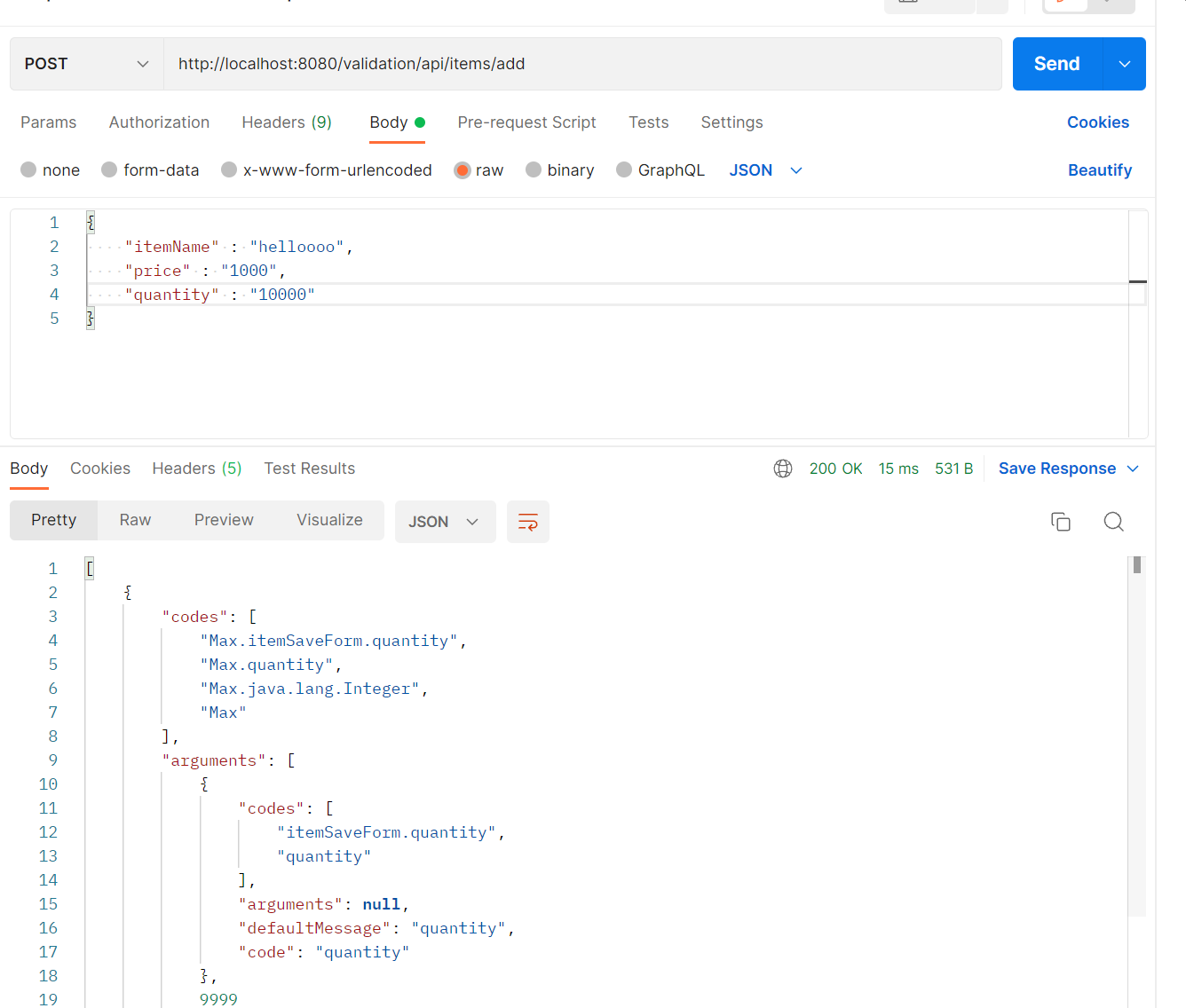
Task: Click the 531 B response size
Action: pyautogui.click(x=954, y=469)
